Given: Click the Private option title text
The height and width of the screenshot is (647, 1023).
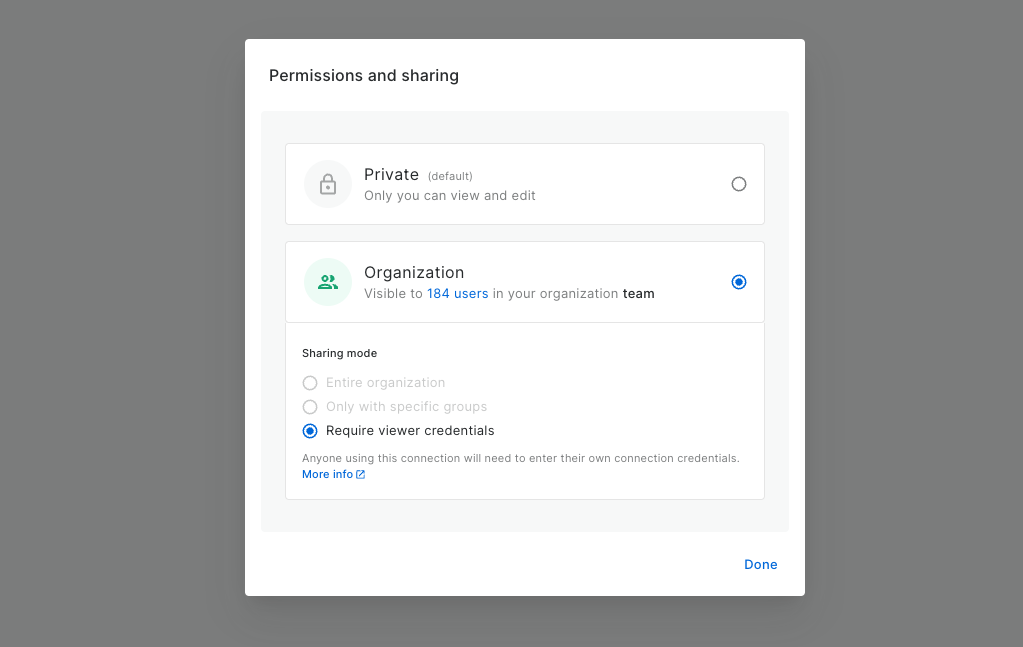Looking at the screenshot, I should [391, 175].
